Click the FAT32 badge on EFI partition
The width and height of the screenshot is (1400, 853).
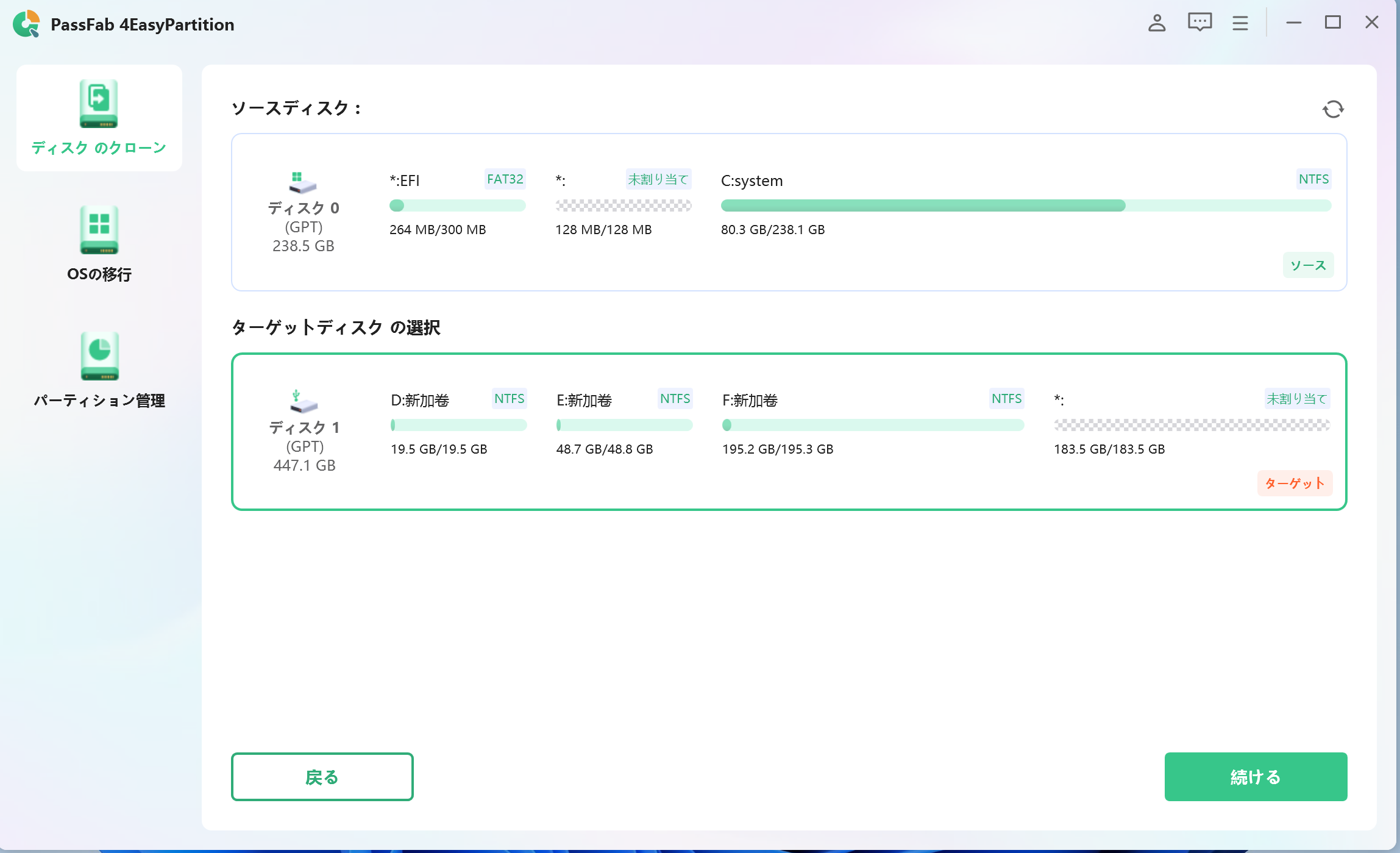tap(505, 179)
